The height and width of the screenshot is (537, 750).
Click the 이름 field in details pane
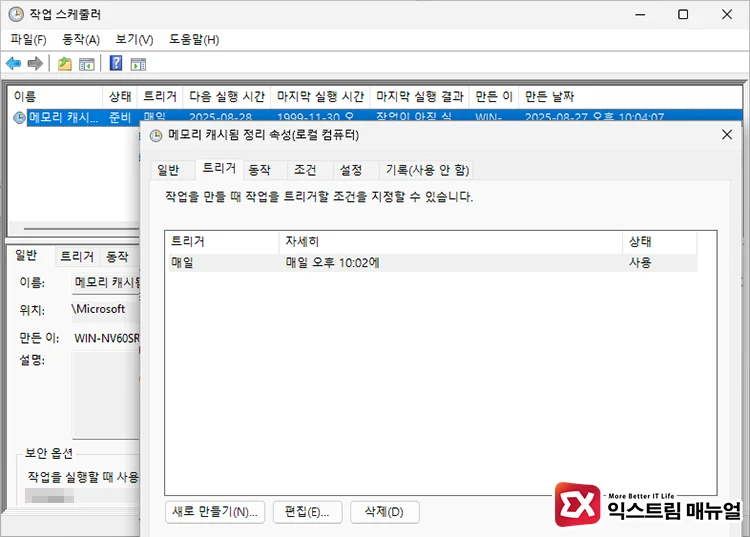tap(106, 283)
